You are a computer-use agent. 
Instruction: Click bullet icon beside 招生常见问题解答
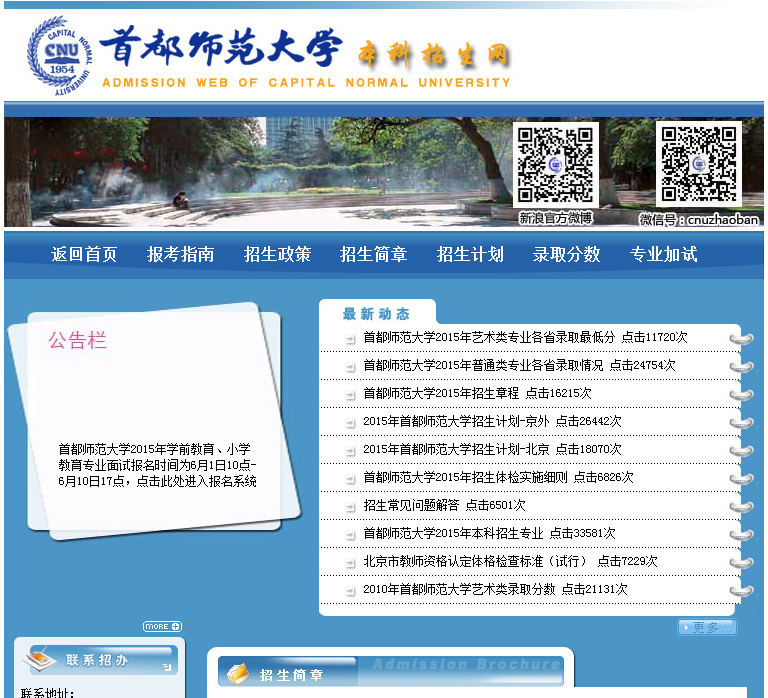[350, 506]
